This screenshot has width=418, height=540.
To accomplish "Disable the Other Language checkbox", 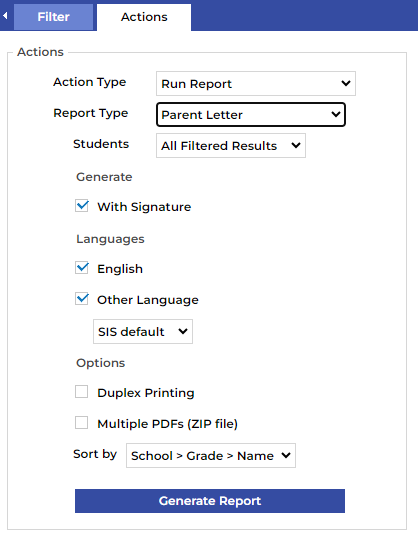I will pyautogui.click(x=82, y=299).
